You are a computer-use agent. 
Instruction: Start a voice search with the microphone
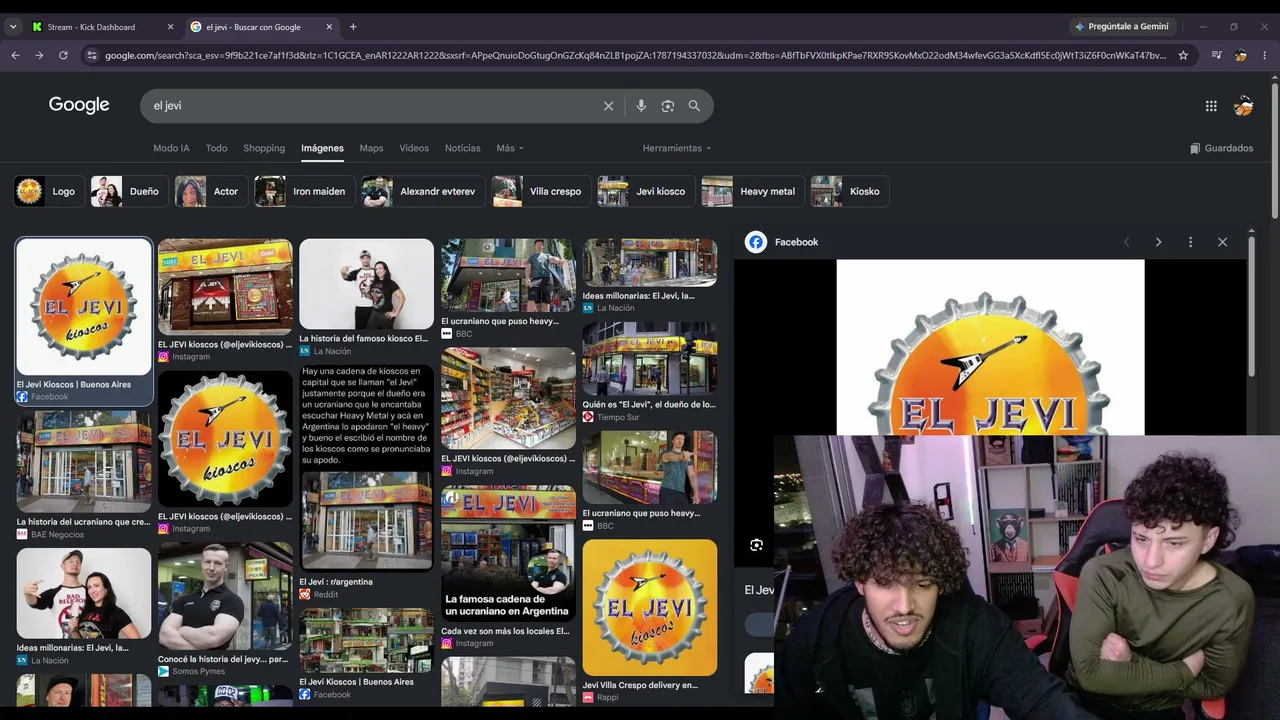pos(641,105)
